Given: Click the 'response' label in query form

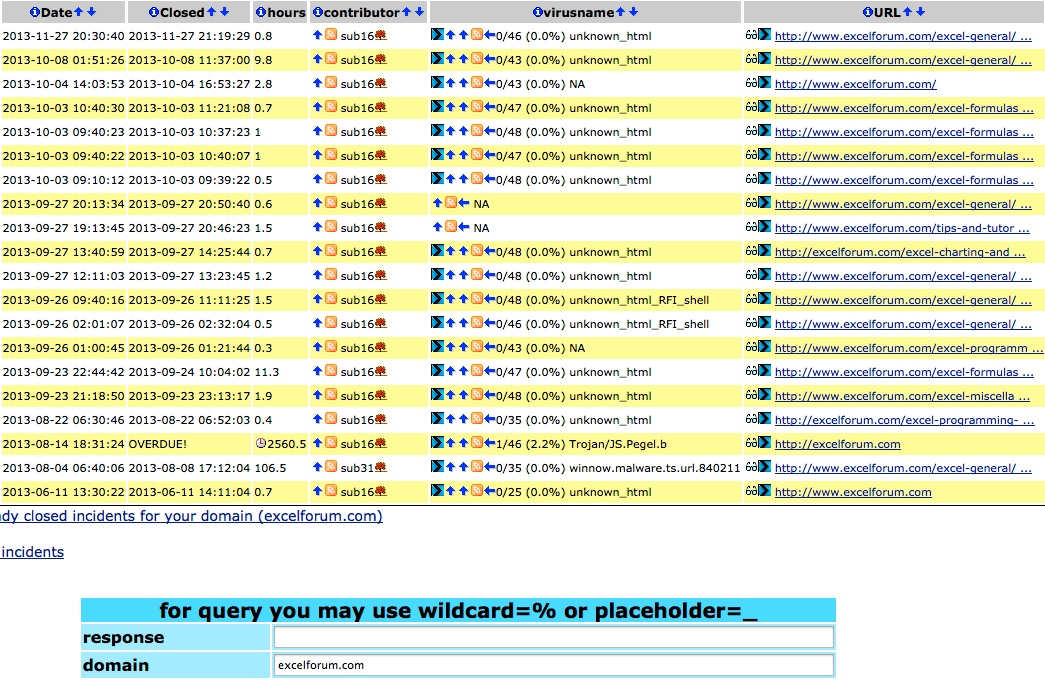Looking at the screenshot, I should tap(123, 637).
